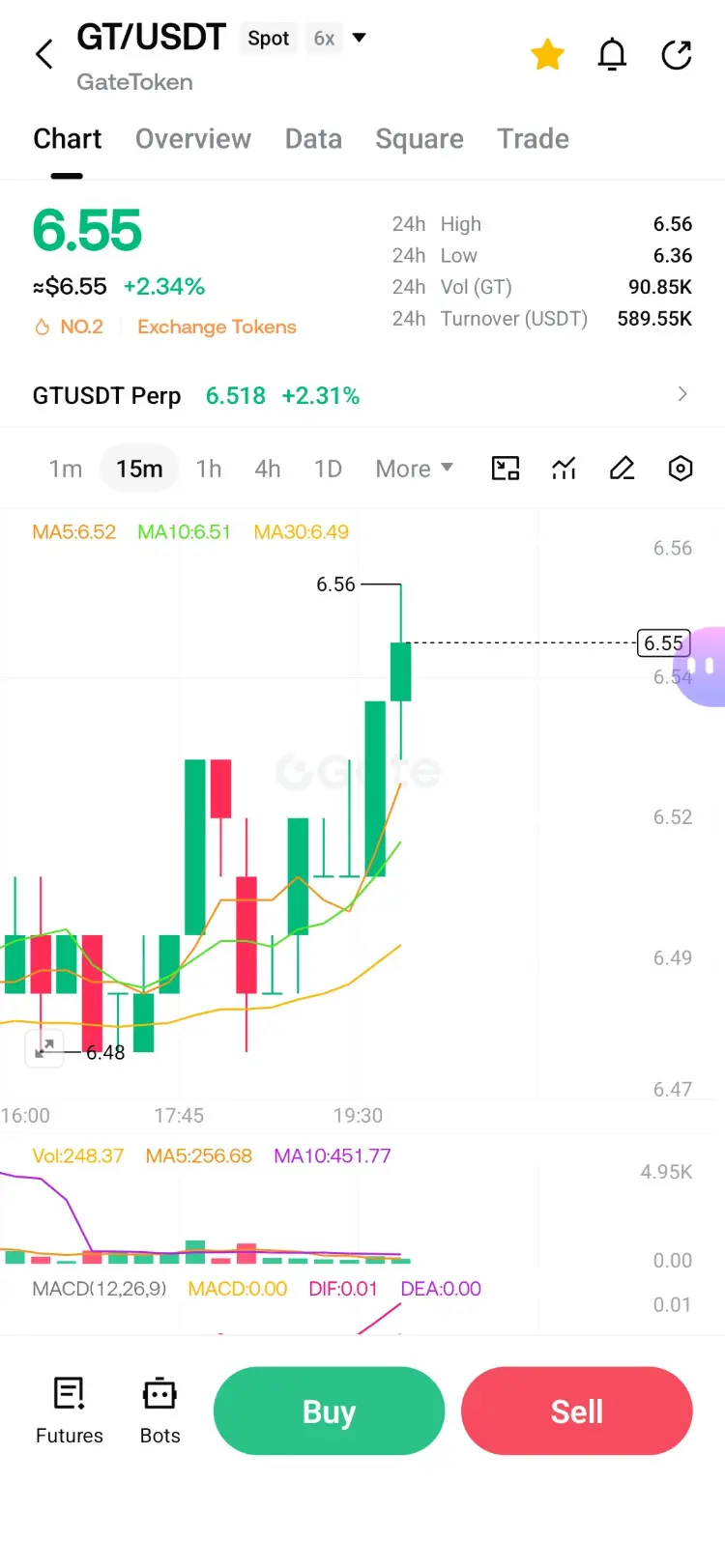Screen dimensions: 725x1568
Task: Tap the red Sell button
Action: pos(577,1411)
